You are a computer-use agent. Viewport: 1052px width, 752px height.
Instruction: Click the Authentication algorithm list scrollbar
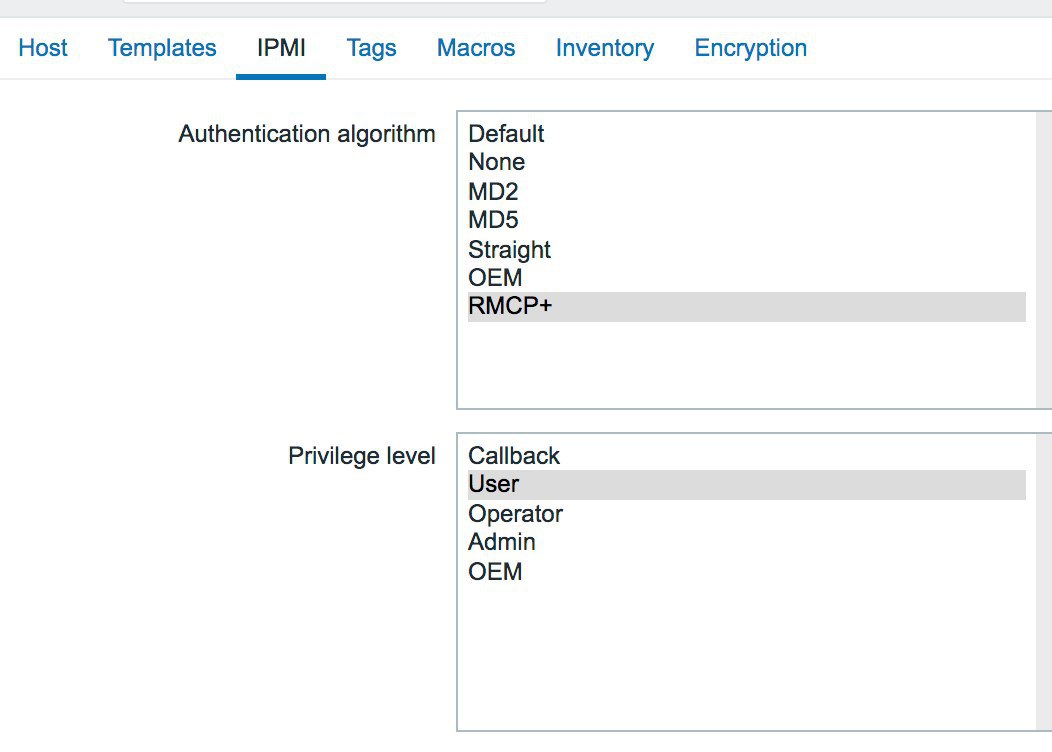1044,260
